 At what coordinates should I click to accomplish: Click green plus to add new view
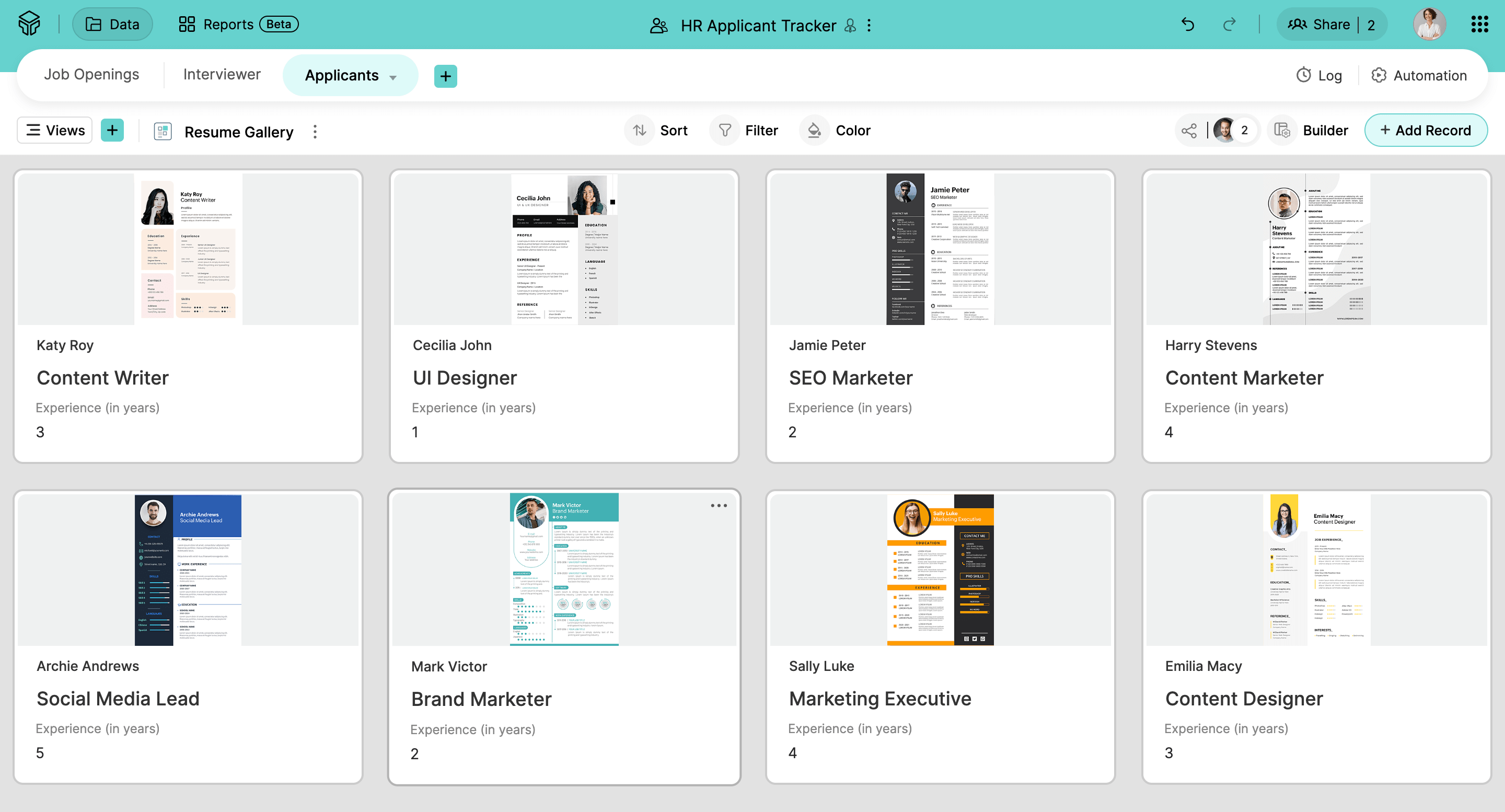tap(112, 130)
